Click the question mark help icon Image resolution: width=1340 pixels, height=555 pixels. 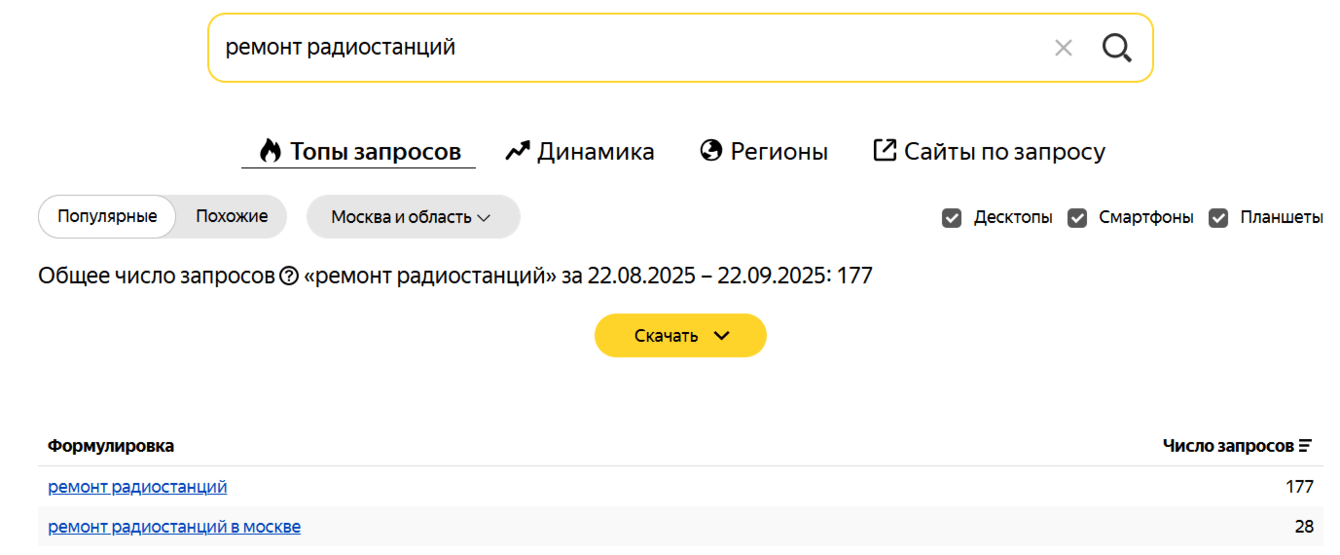[289, 276]
